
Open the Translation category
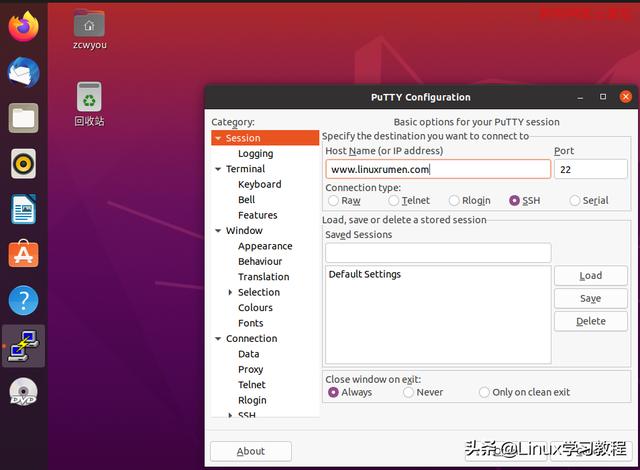click(x=264, y=277)
